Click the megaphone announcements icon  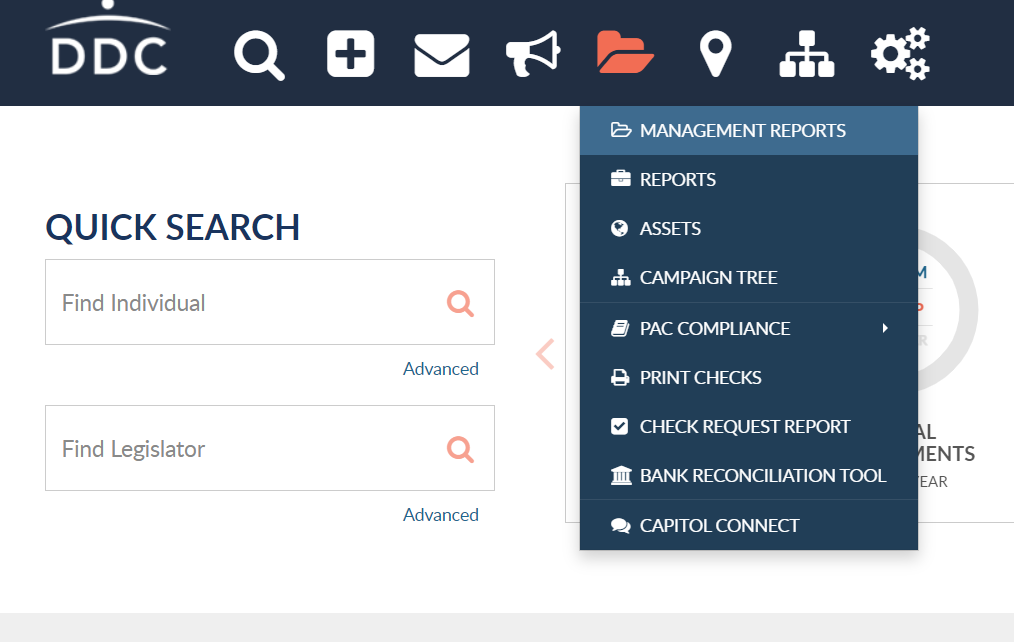[x=534, y=54]
